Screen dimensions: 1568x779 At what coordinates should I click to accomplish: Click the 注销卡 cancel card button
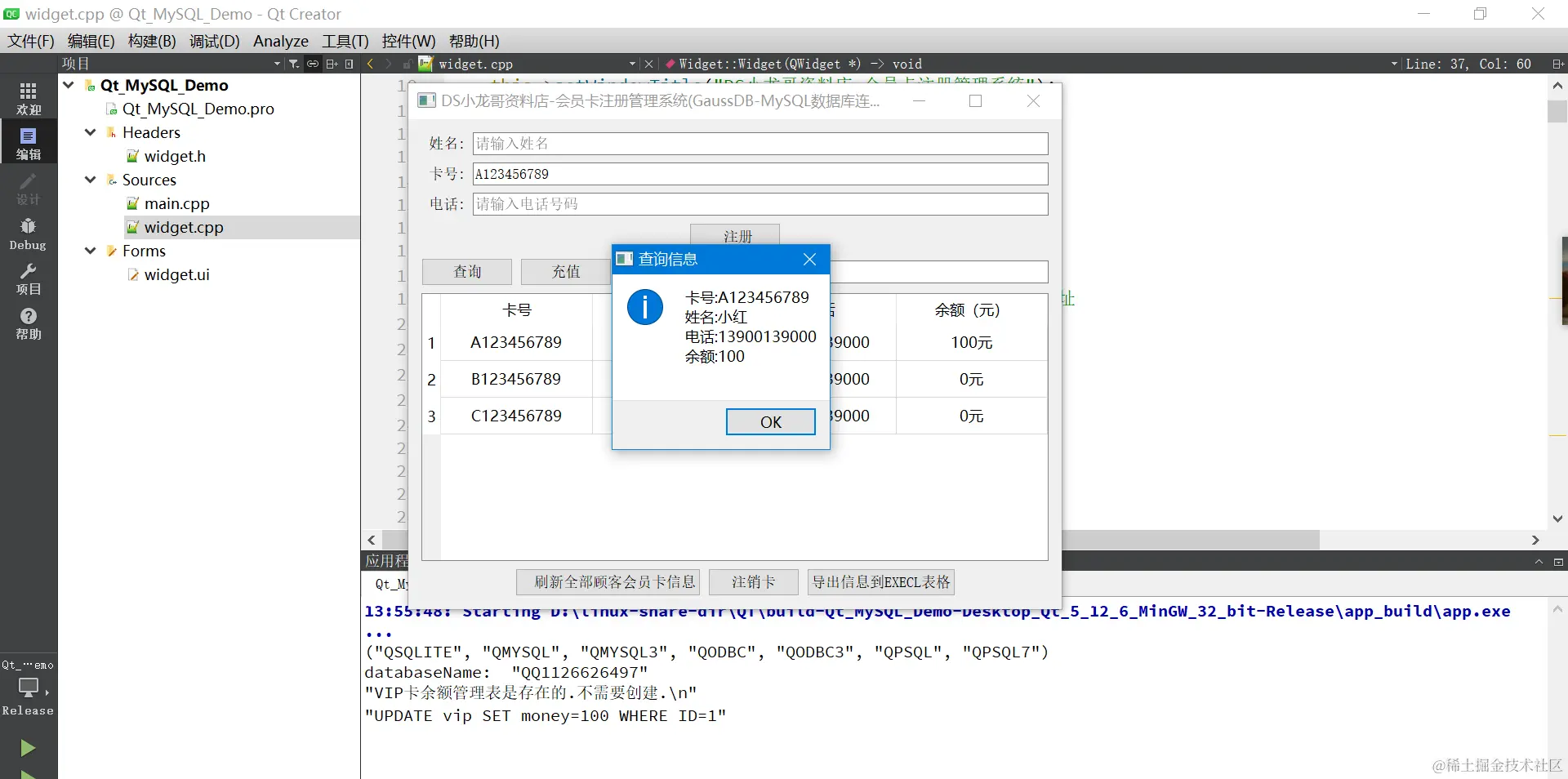(x=754, y=582)
